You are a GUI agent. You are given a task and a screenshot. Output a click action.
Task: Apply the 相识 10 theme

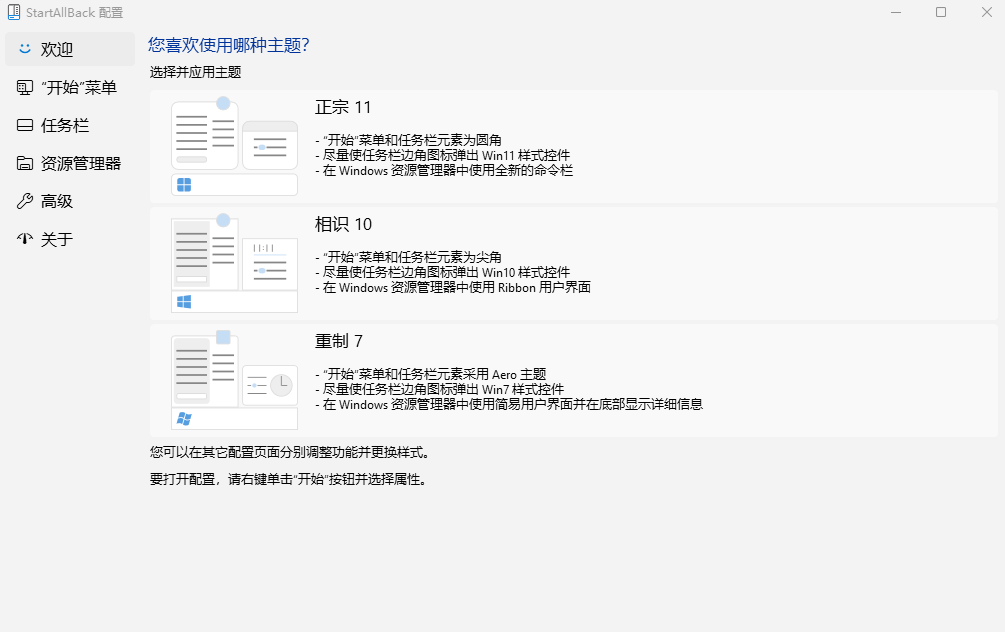(574, 263)
